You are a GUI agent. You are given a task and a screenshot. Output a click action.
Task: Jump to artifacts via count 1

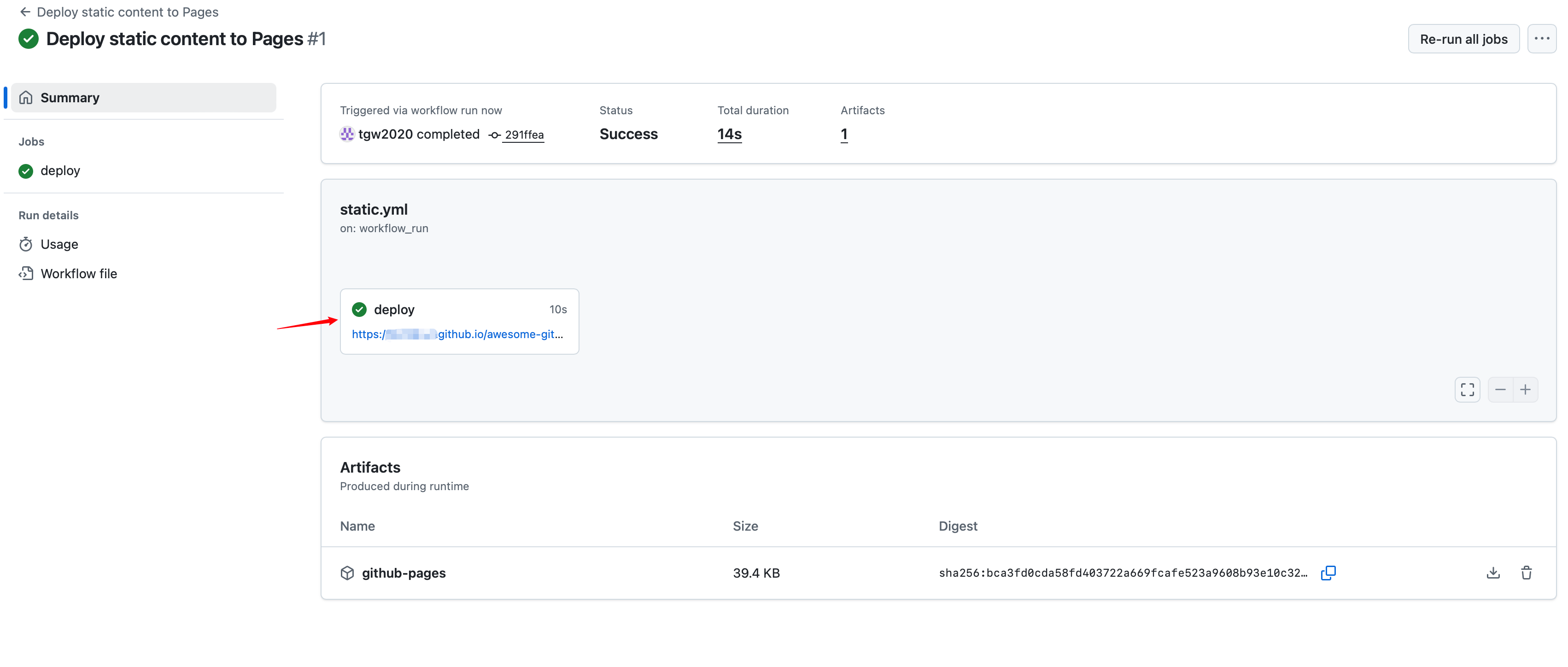pyautogui.click(x=844, y=134)
